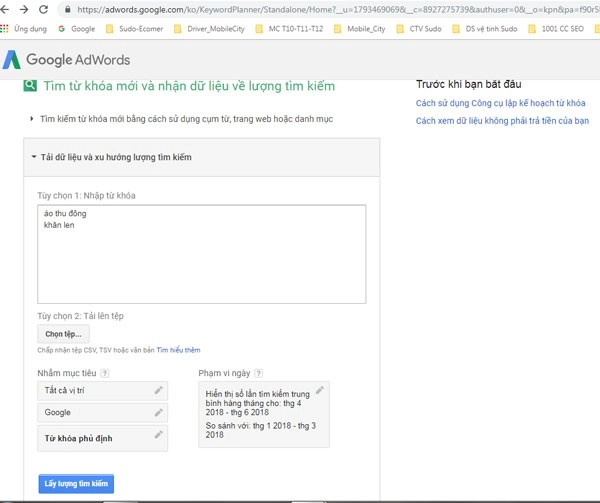Open the 1001 CC SEO bookmark folder
This screenshot has width=600, height=503.
click(x=556, y=29)
